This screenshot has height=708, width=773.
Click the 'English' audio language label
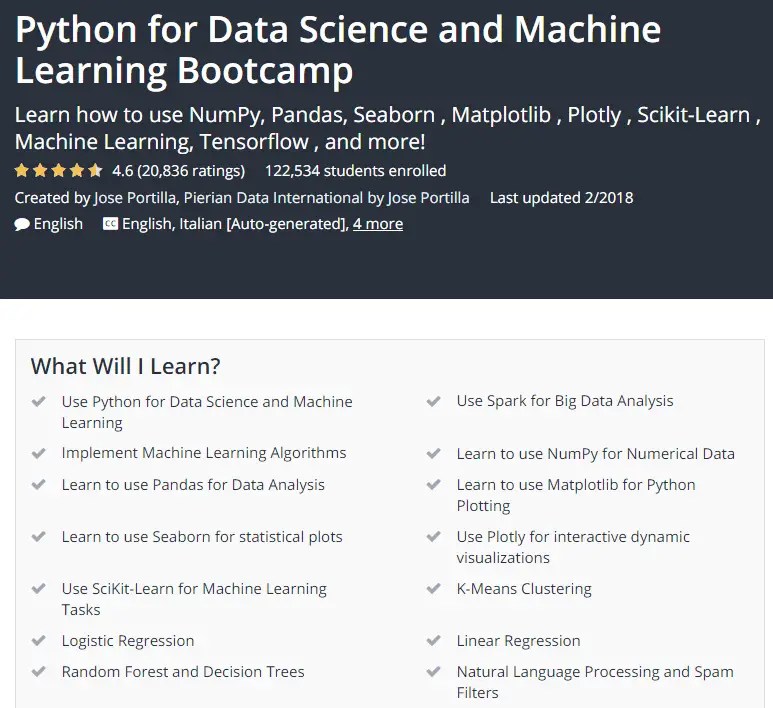pos(58,224)
